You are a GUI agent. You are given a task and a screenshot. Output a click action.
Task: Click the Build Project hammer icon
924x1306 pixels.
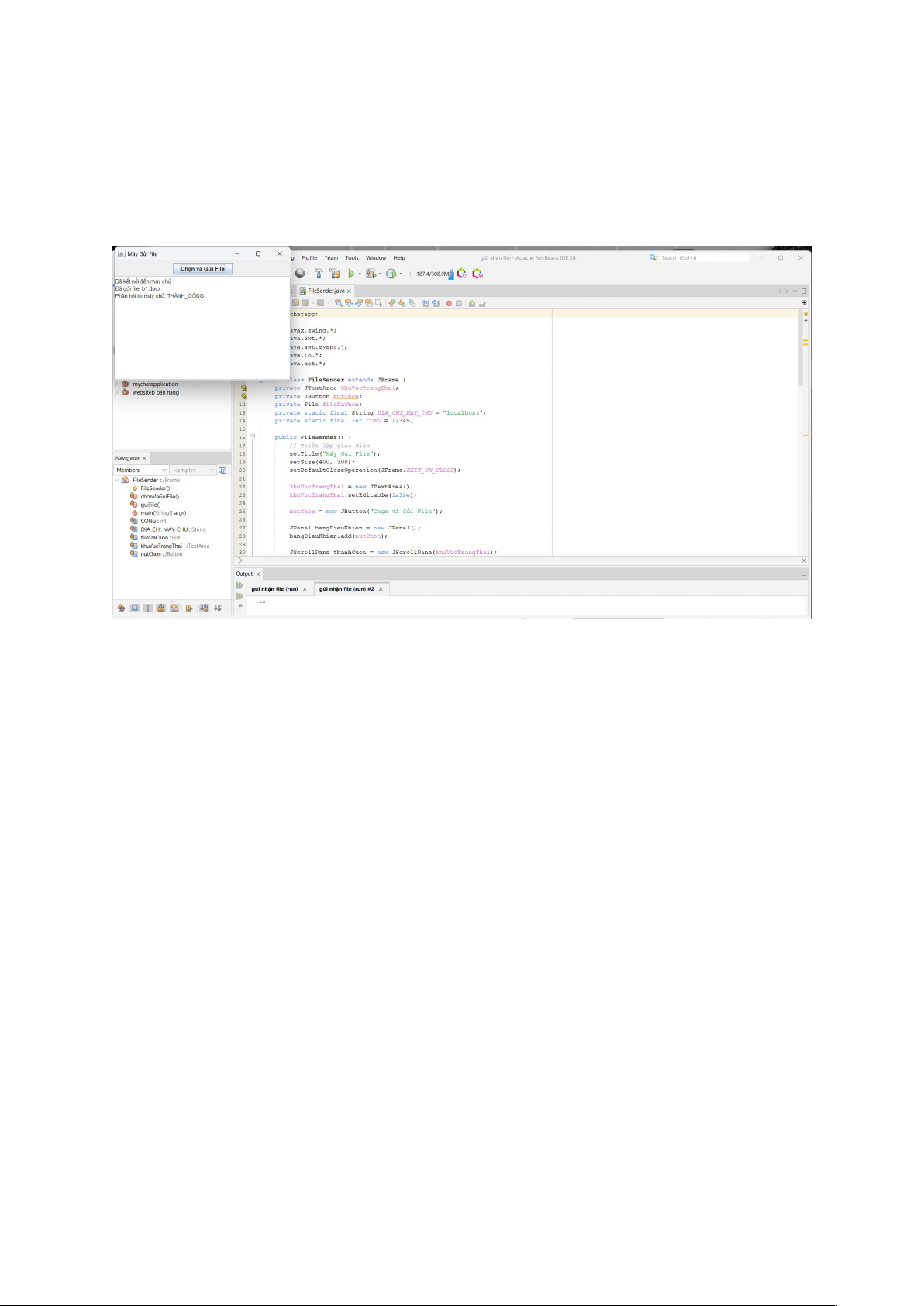point(319,274)
